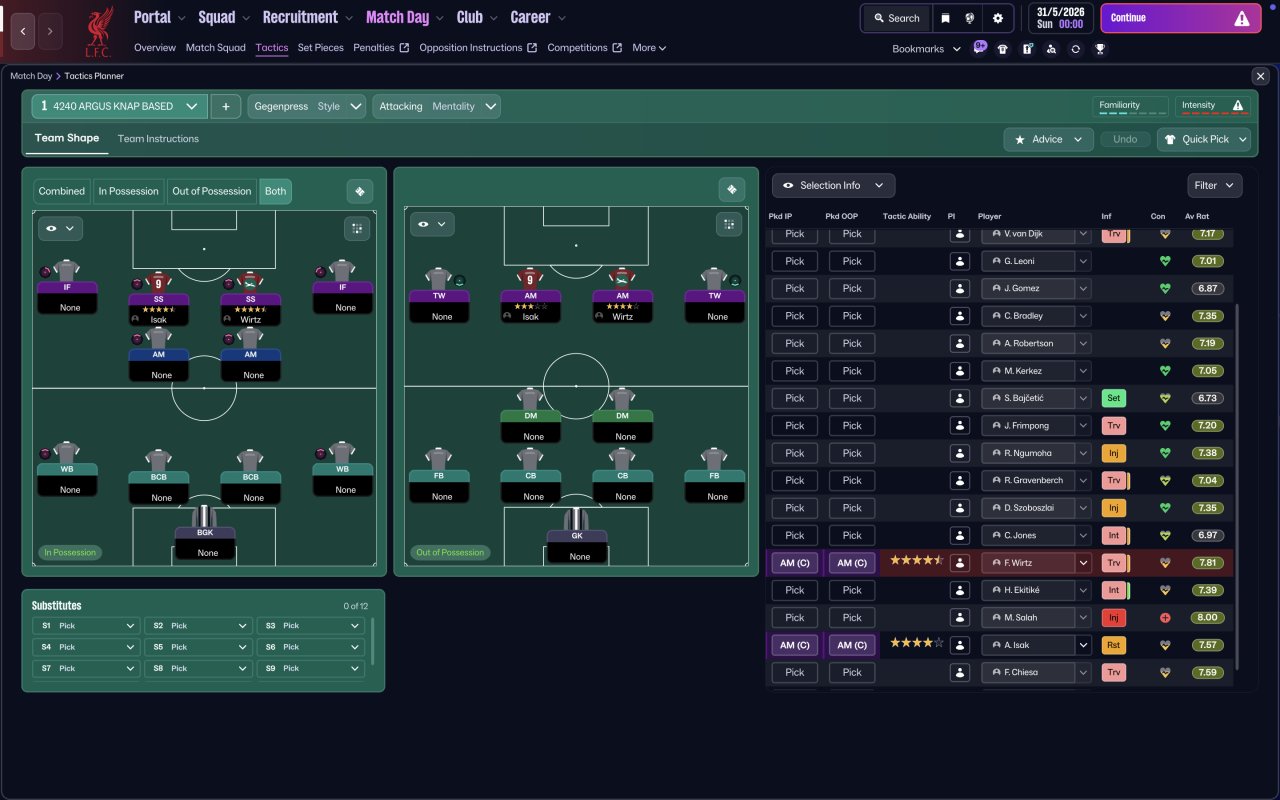1280x800 pixels.
Task: Close the Tactics Planner panel
Action: pos(1260,76)
